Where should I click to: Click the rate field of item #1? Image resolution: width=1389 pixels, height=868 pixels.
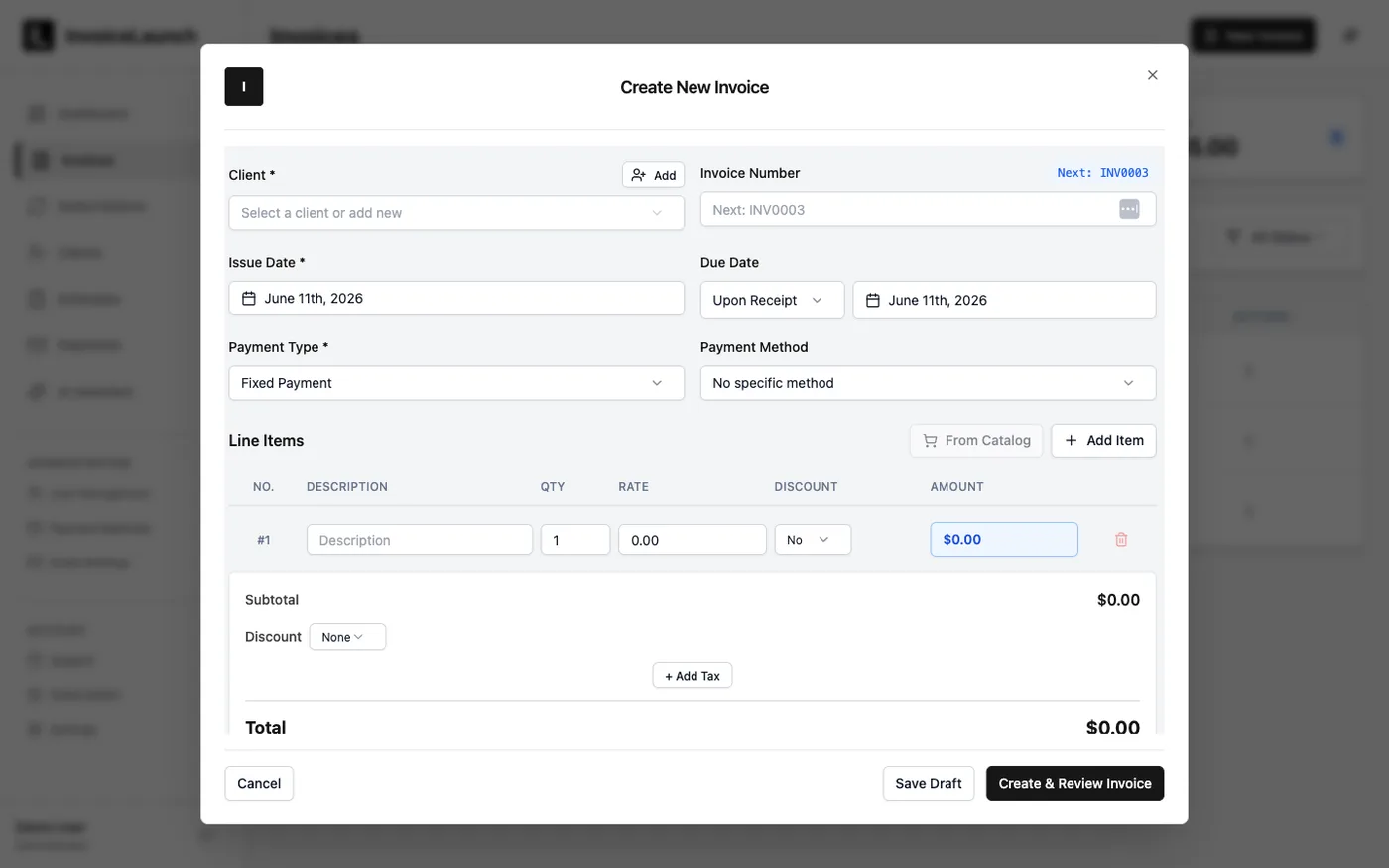pyautogui.click(x=693, y=540)
